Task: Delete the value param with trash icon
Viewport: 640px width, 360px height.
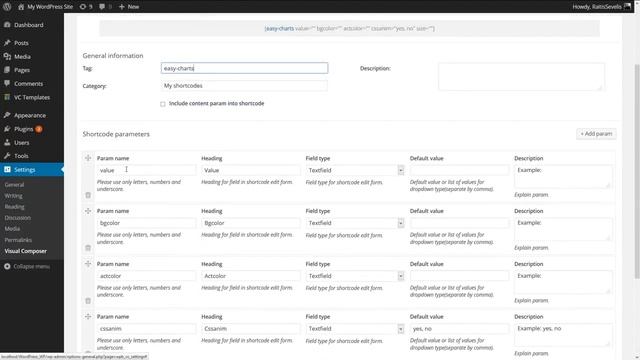Action: point(88,195)
